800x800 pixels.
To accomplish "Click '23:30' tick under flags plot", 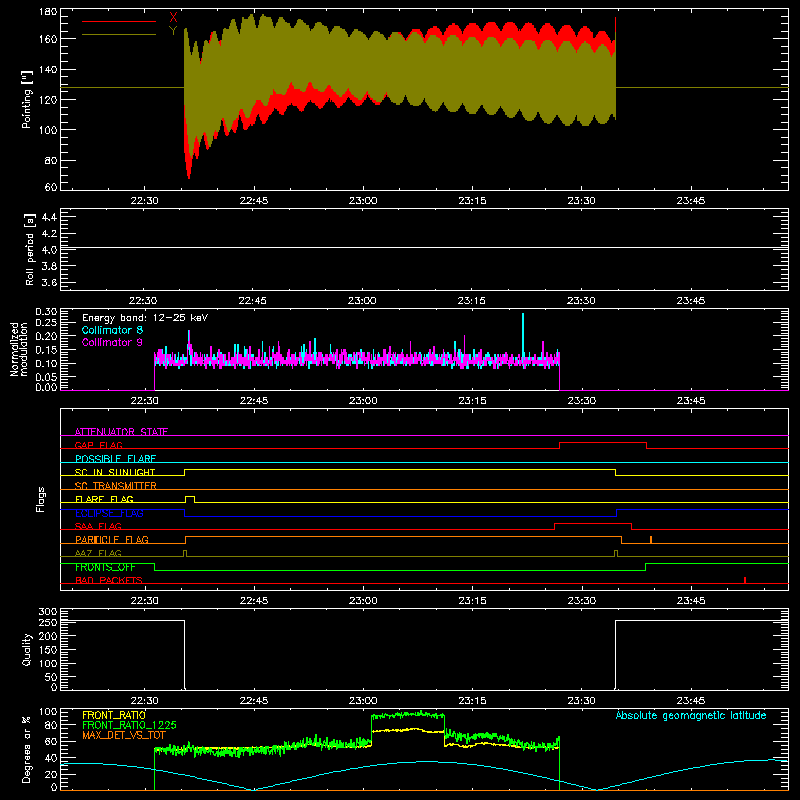I will pyautogui.click(x=582, y=601).
